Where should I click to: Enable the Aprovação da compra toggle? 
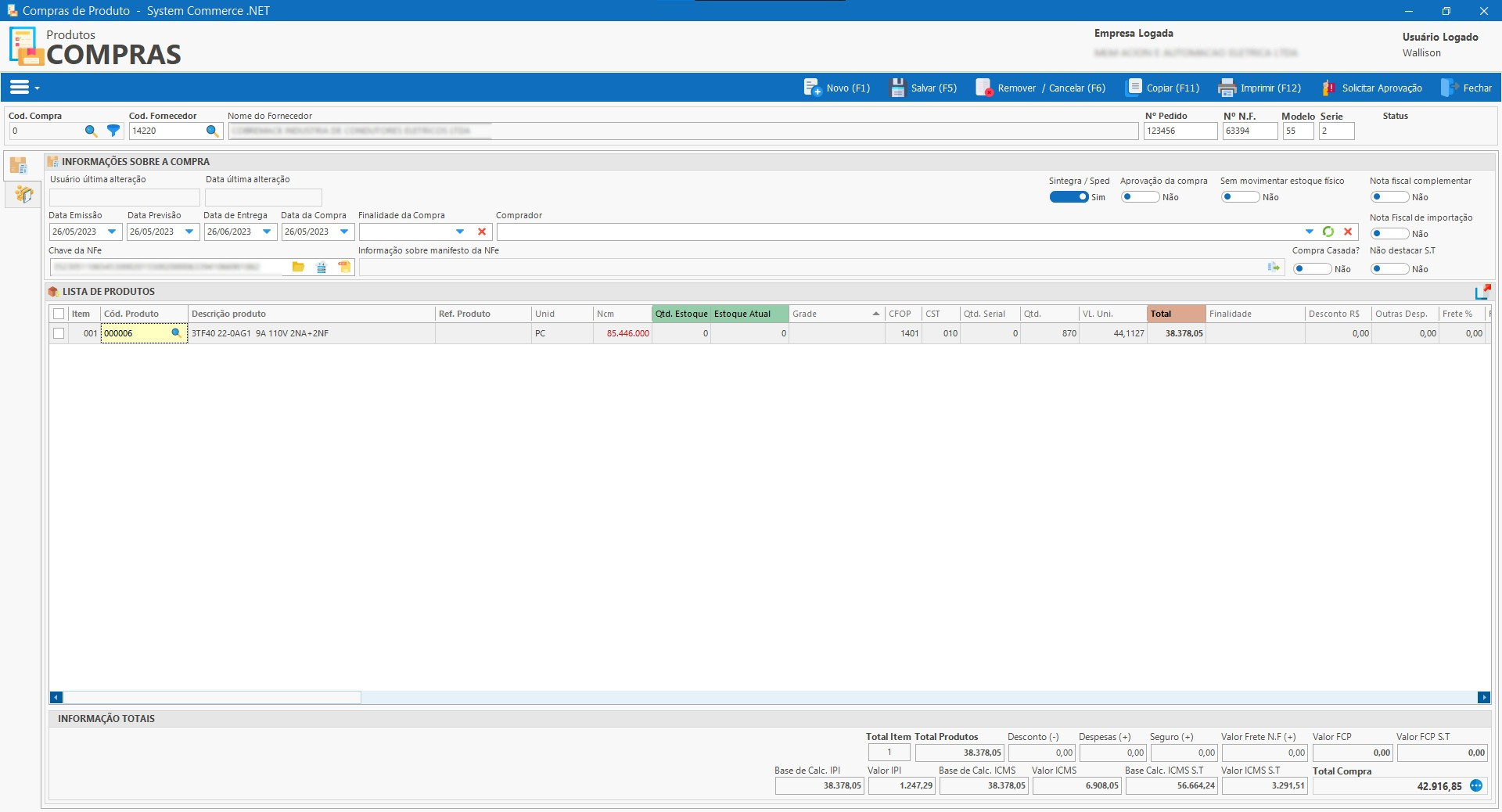[x=1139, y=197]
